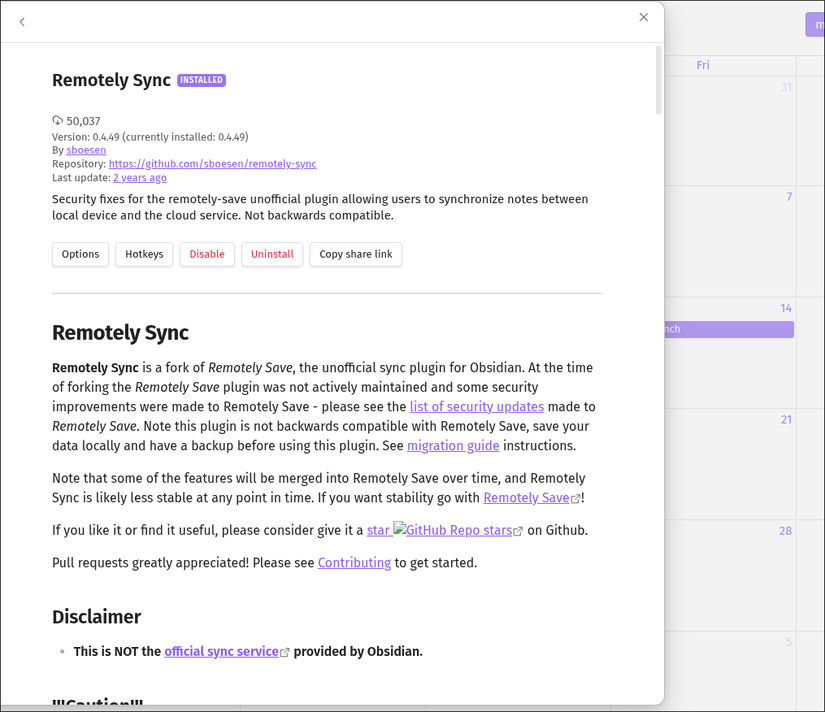Open the migration guide link
Screen dimensions: 825x712
click(453, 445)
